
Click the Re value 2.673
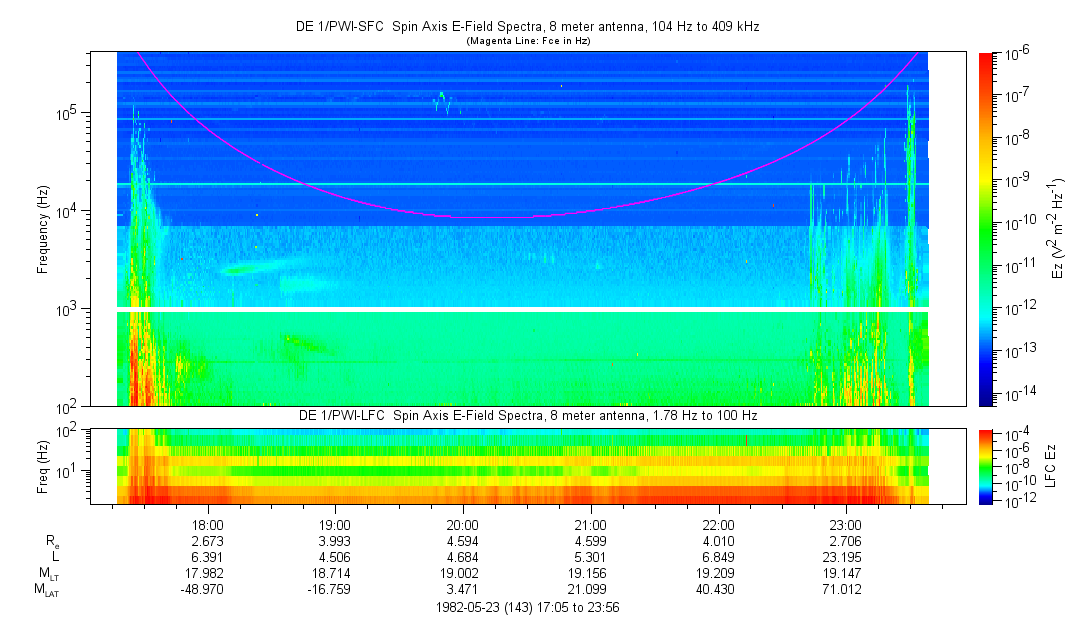pos(207,540)
